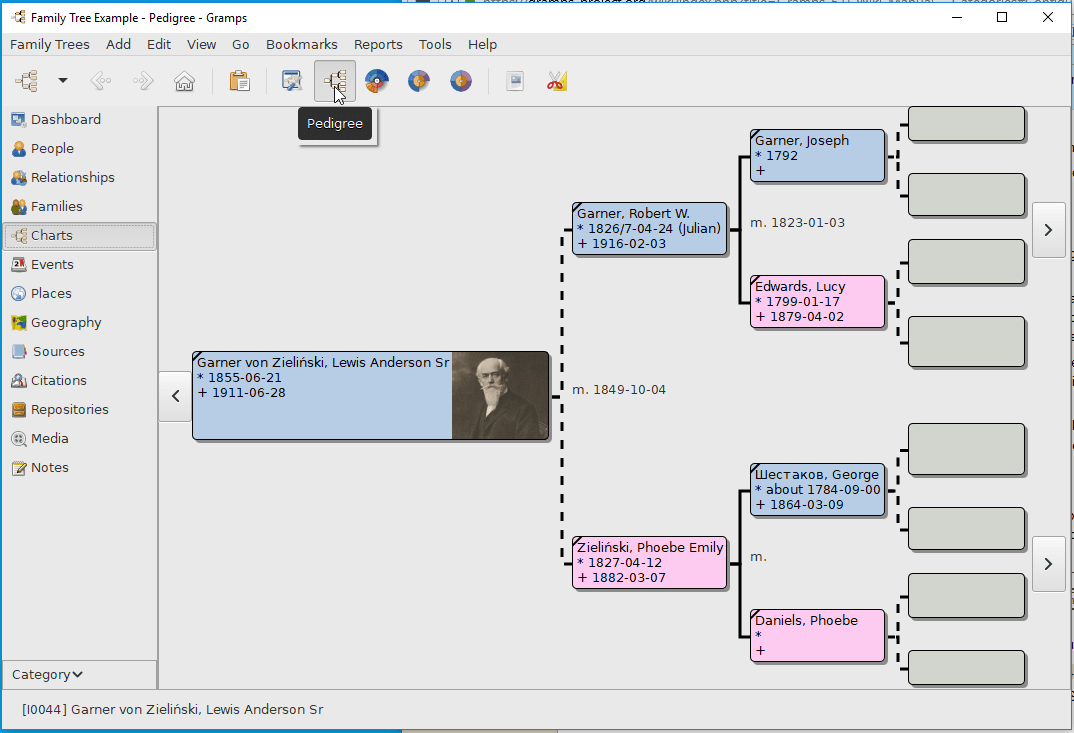The image size is (1074, 733).
Task: Click the forward navigation arrow icon
Action: tap(142, 81)
